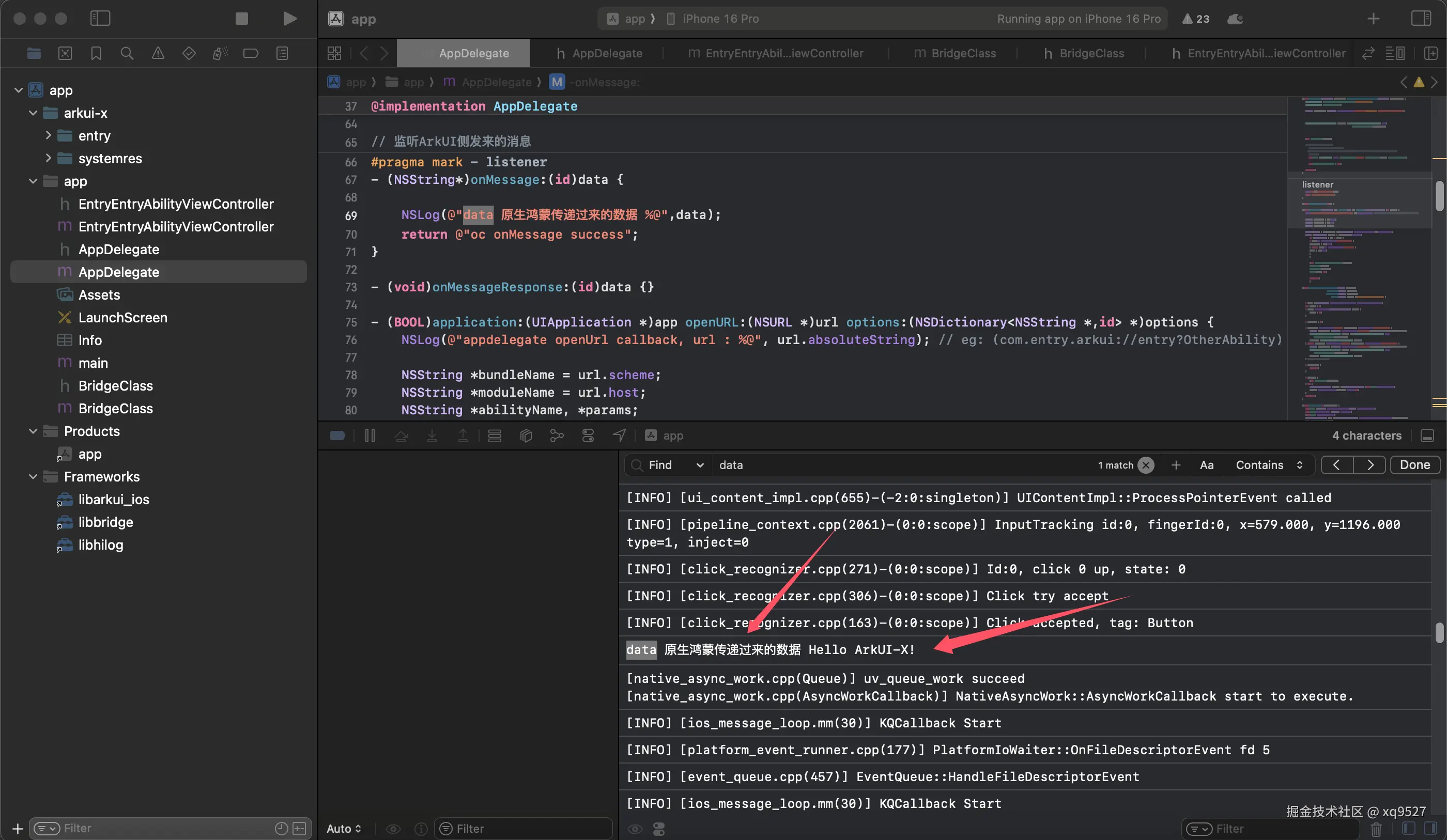Click the console scrollbar thumb

[1439, 633]
